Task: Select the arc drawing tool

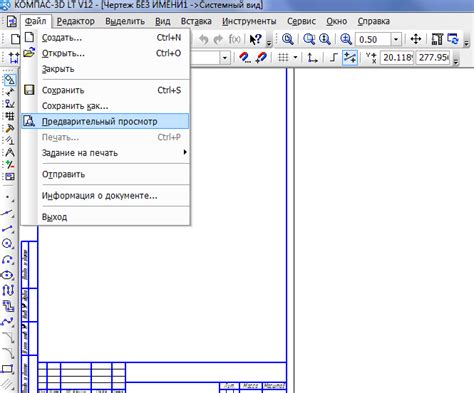Action: [x=8, y=260]
